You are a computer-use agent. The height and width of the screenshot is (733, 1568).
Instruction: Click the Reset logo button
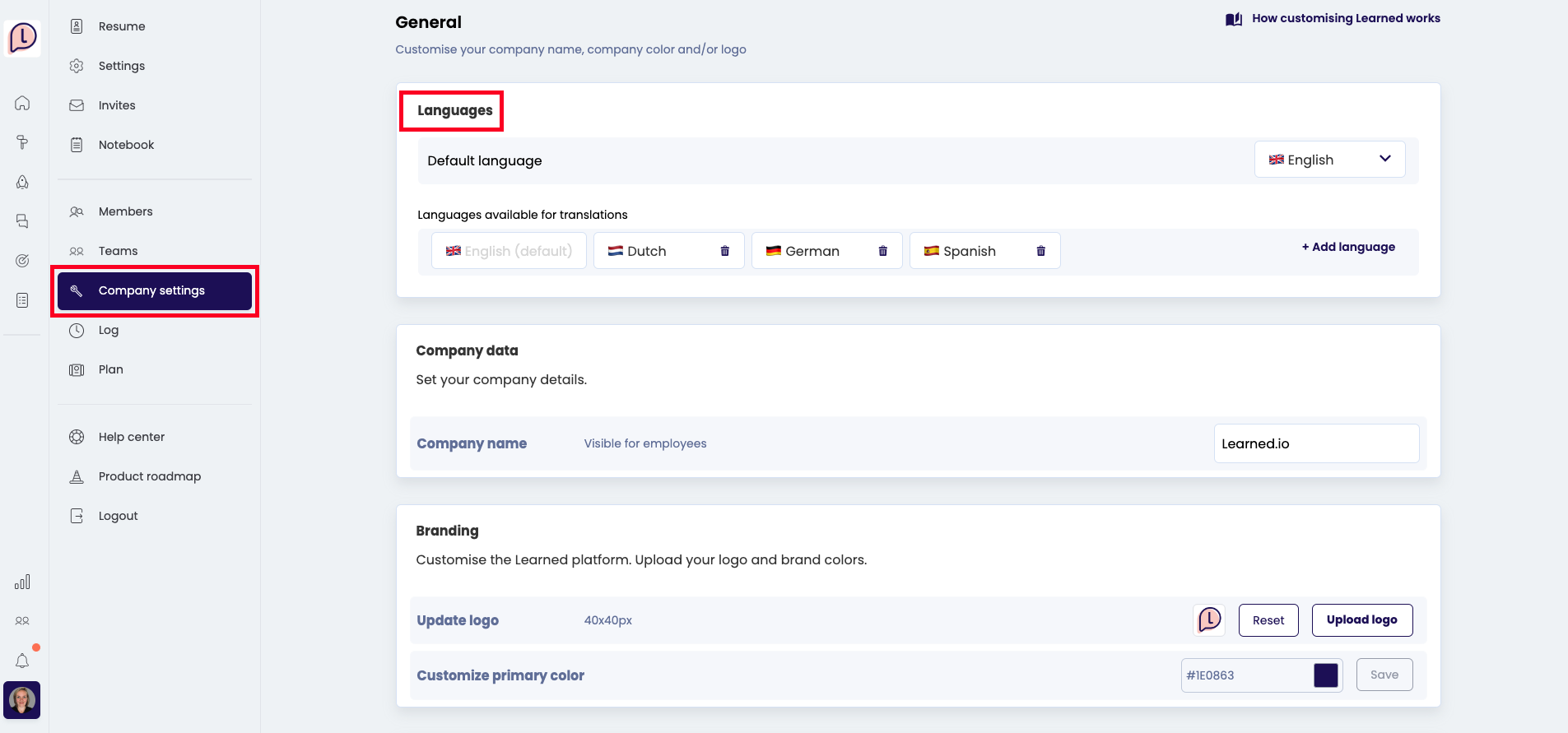point(1268,620)
